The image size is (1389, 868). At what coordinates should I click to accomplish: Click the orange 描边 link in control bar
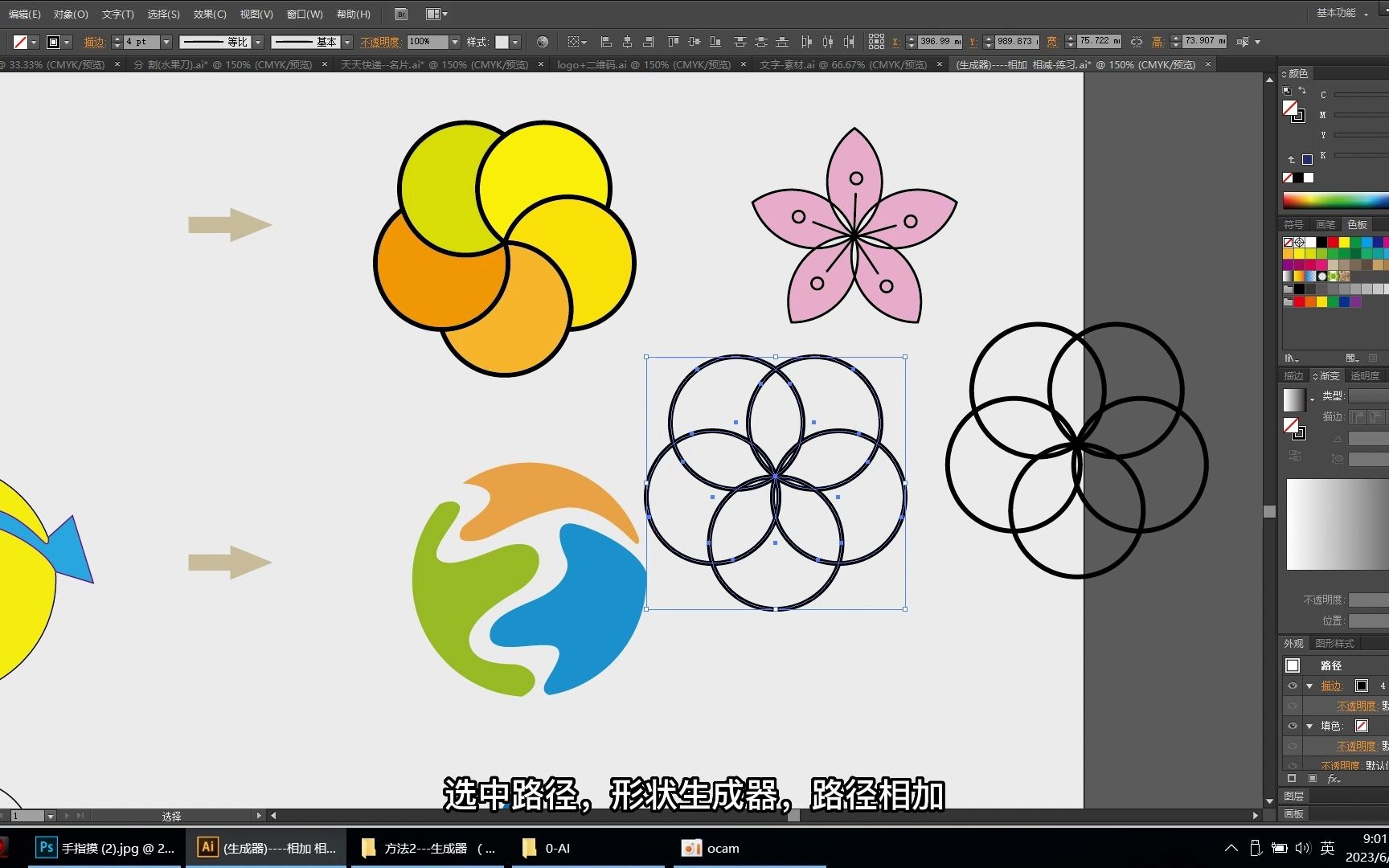coord(94,42)
